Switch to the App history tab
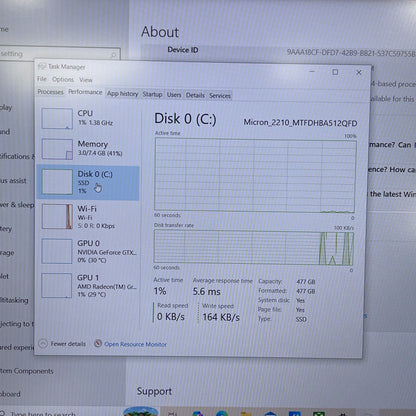This screenshot has height=416, width=416. click(122, 94)
